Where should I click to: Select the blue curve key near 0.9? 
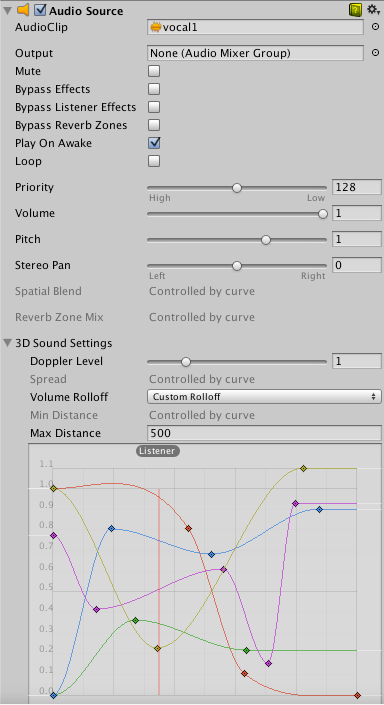(319, 509)
